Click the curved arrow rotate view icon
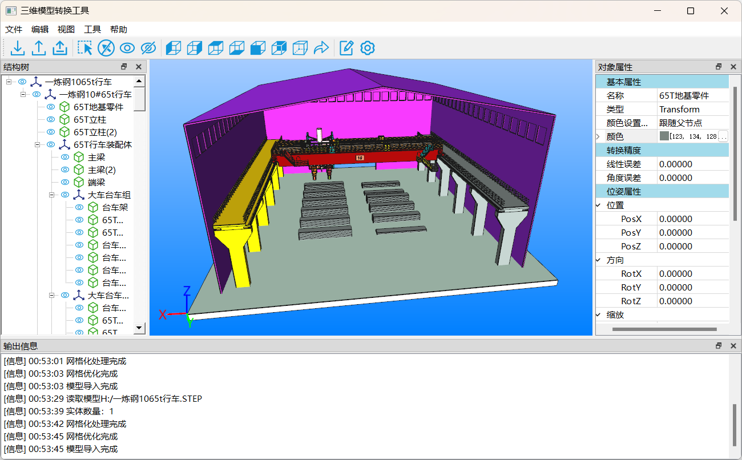The width and height of the screenshot is (742, 460). [x=321, y=48]
